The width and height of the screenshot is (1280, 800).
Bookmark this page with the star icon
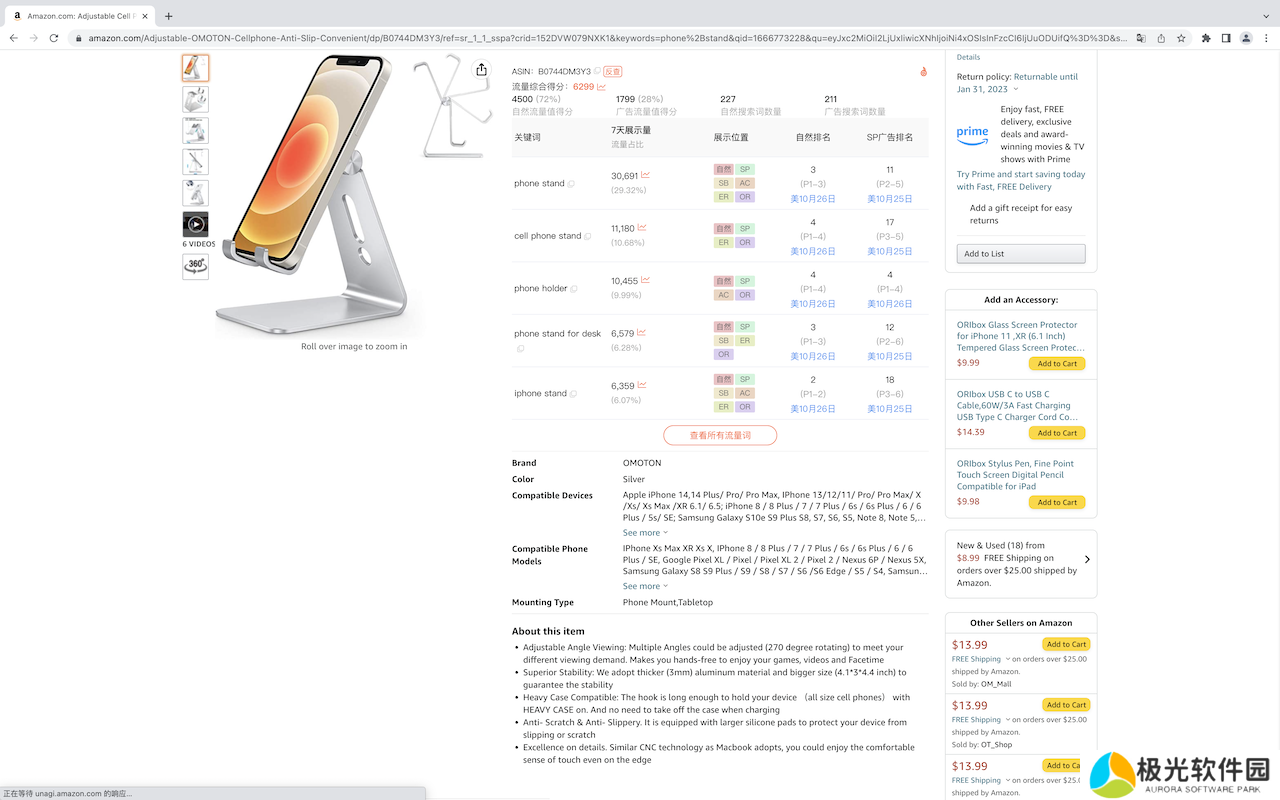click(x=1181, y=38)
